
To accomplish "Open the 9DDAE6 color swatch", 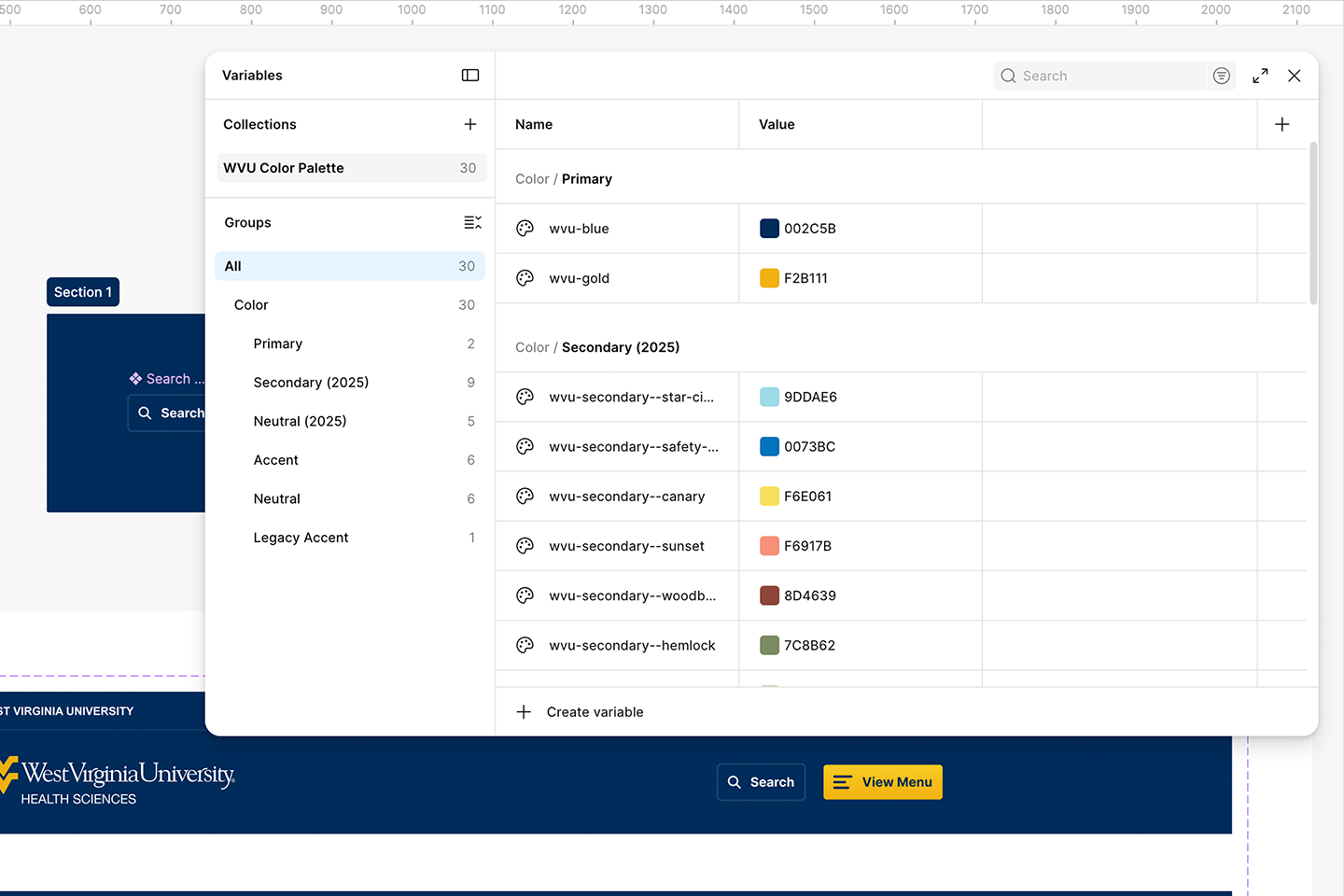I will pyautogui.click(x=770, y=397).
